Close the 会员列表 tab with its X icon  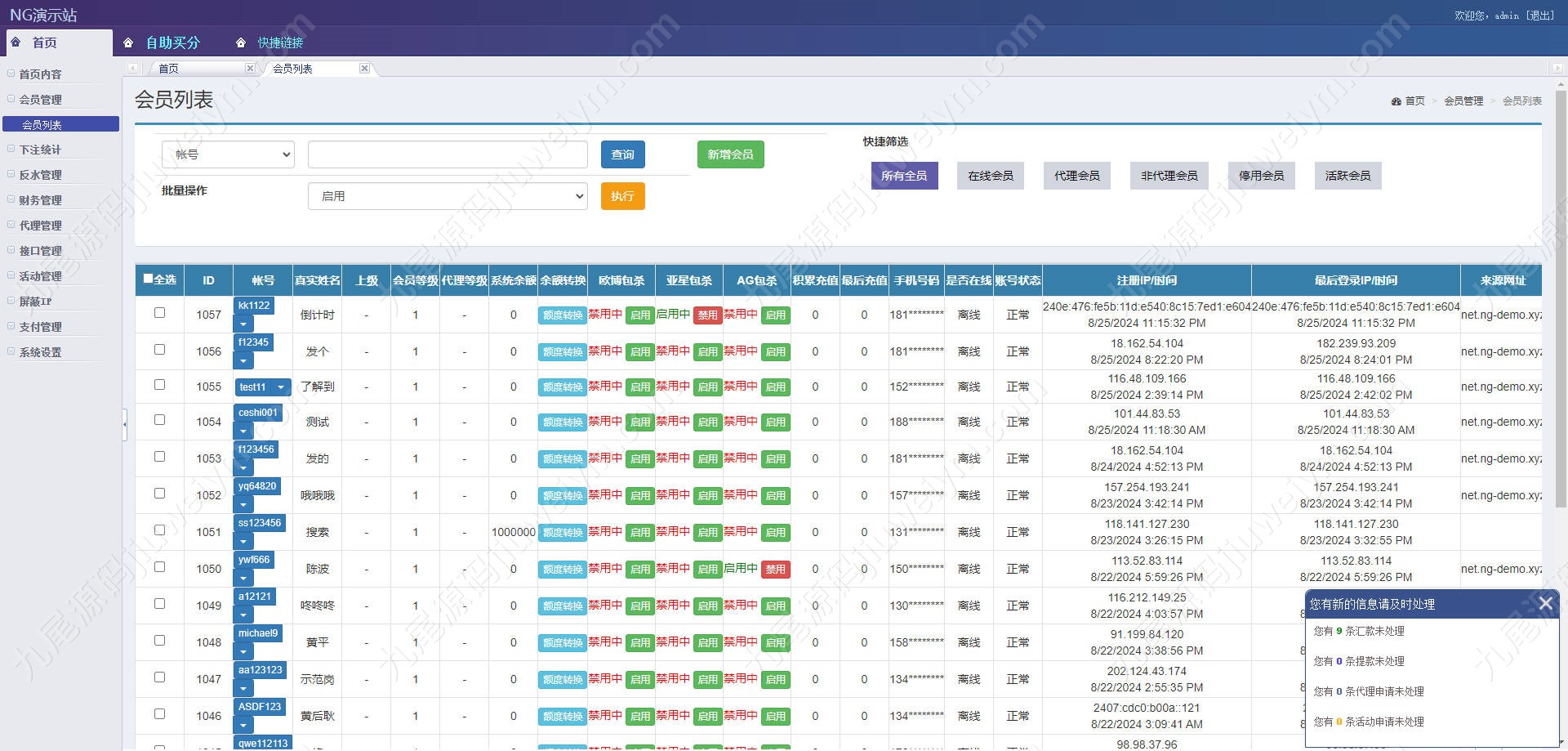pyautogui.click(x=364, y=69)
